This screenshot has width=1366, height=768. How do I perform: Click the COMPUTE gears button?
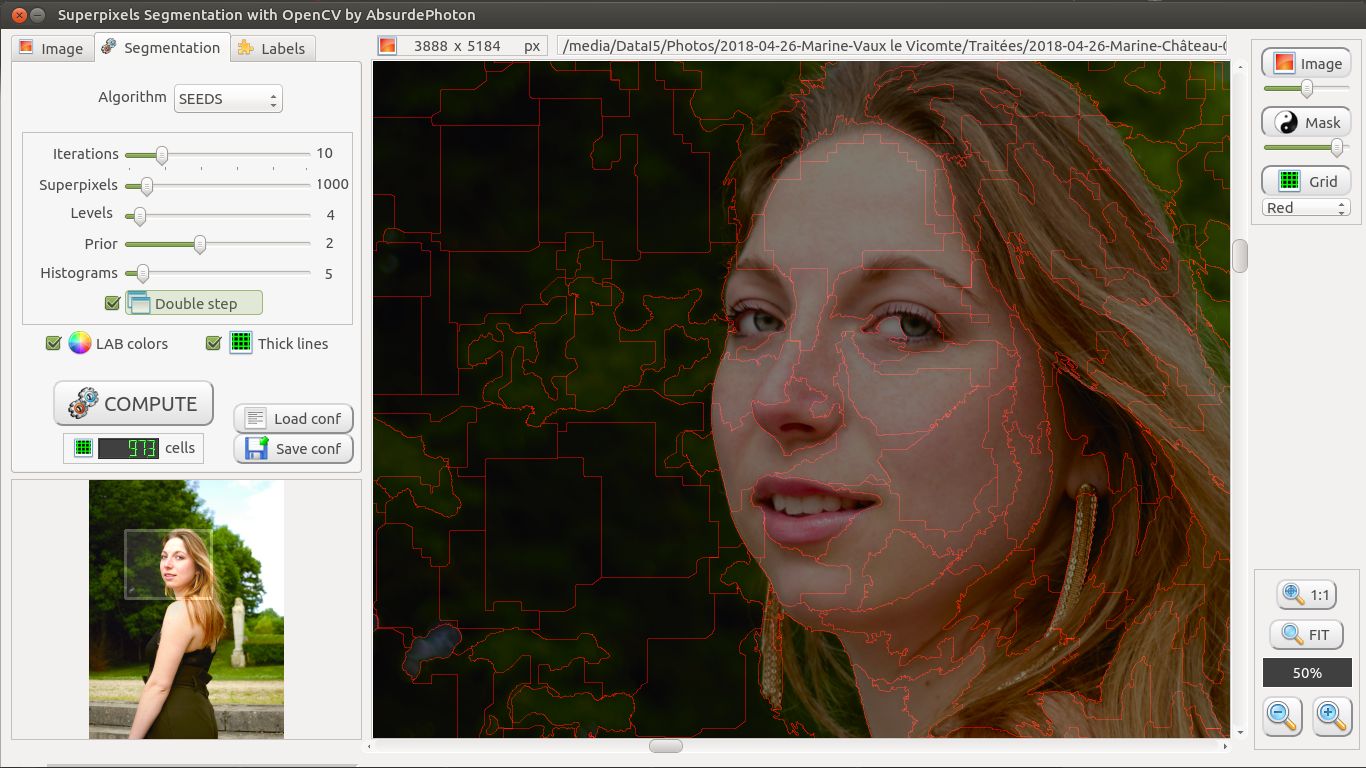pos(133,404)
